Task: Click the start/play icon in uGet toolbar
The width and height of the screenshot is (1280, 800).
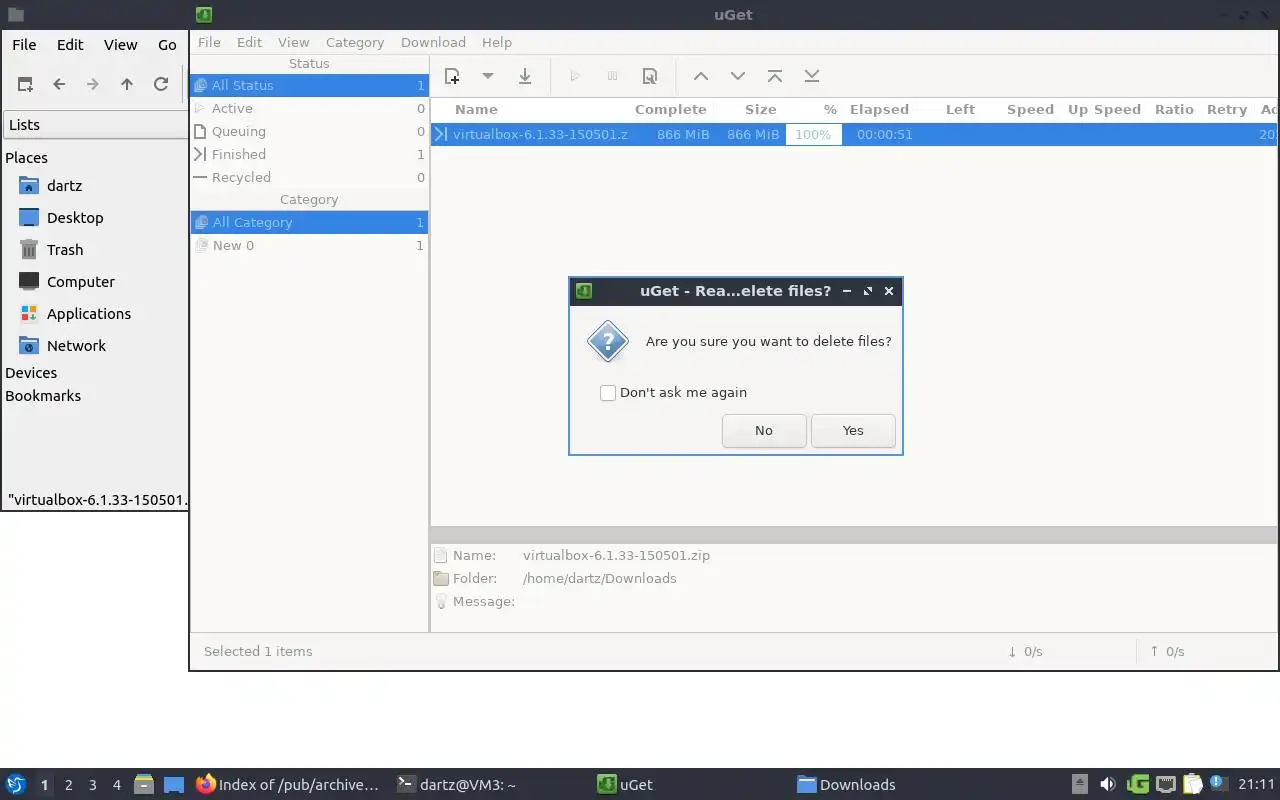Action: tap(574, 76)
